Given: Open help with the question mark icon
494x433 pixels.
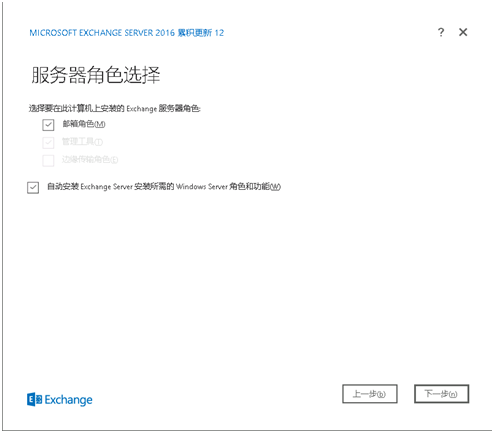Looking at the screenshot, I should coord(441,32).
